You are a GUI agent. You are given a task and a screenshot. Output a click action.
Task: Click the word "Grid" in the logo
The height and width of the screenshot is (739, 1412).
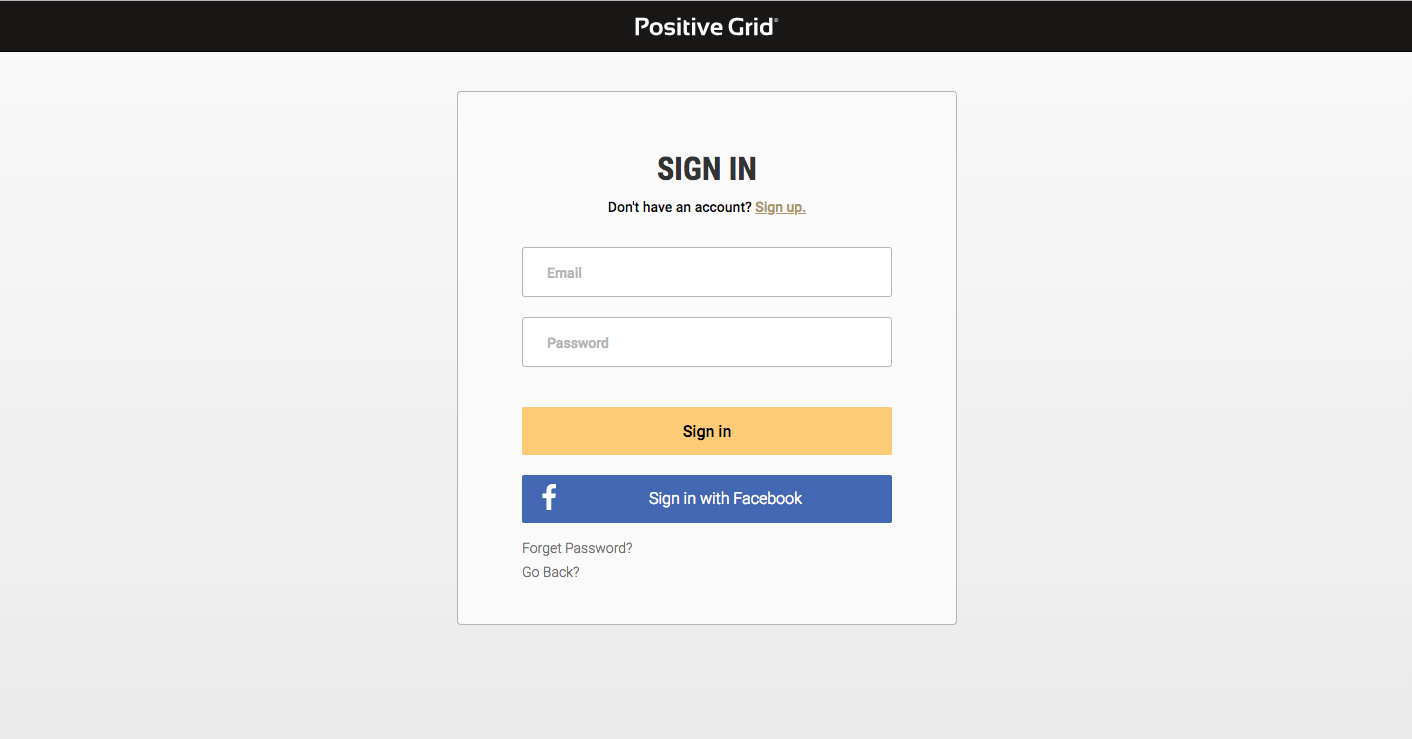[750, 27]
